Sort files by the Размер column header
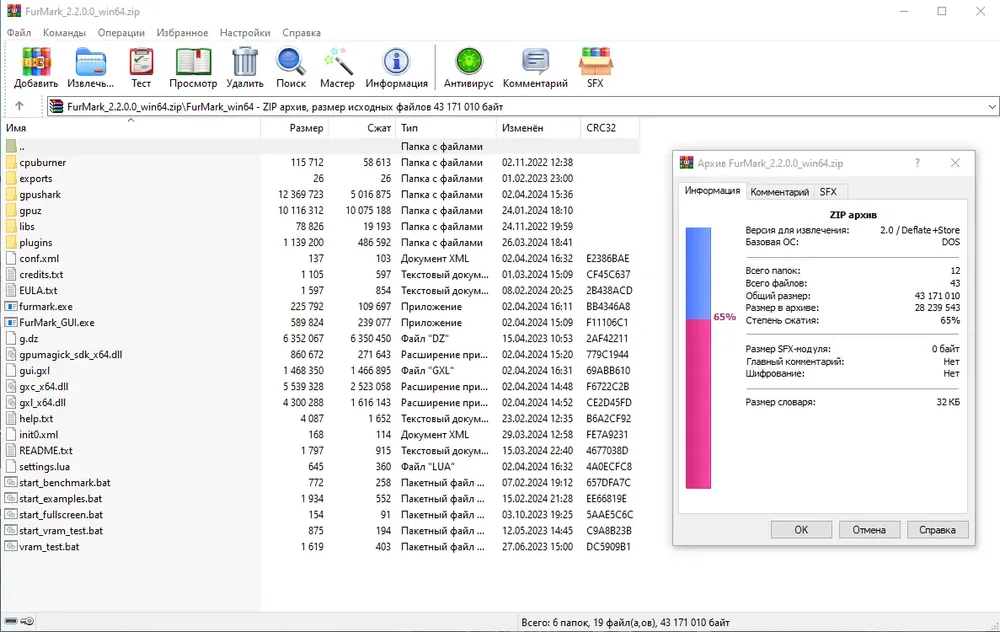Viewport: 1000px width, 632px height. pyautogui.click(x=306, y=128)
